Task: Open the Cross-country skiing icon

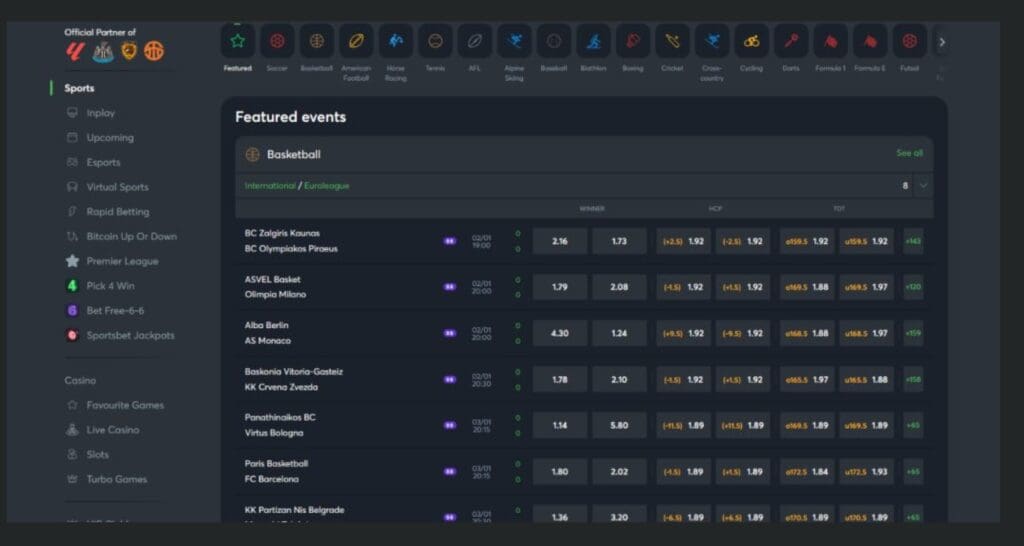Action: (x=712, y=41)
